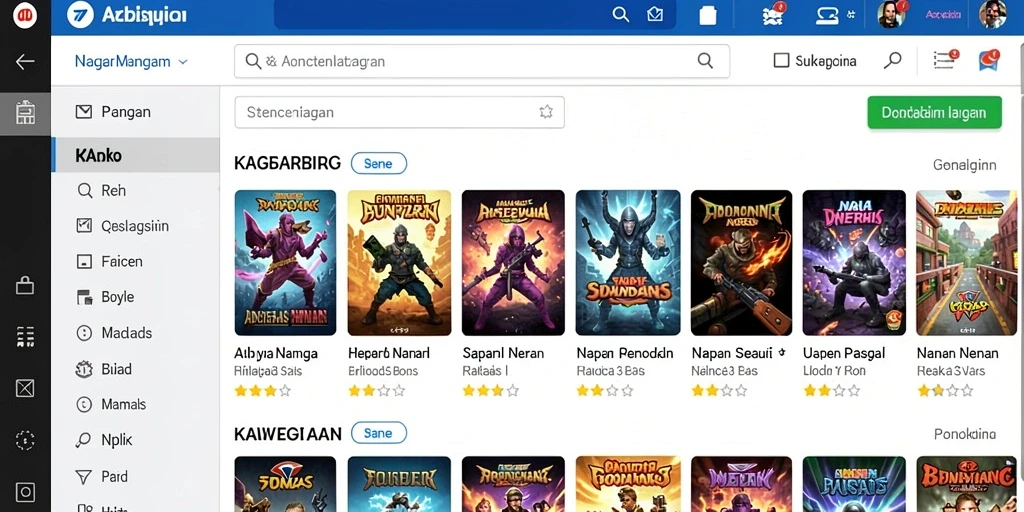Open the Genalginn link
The width and height of the screenshot is (1024, 512).
pyautogui.click(x=965, y=165)
